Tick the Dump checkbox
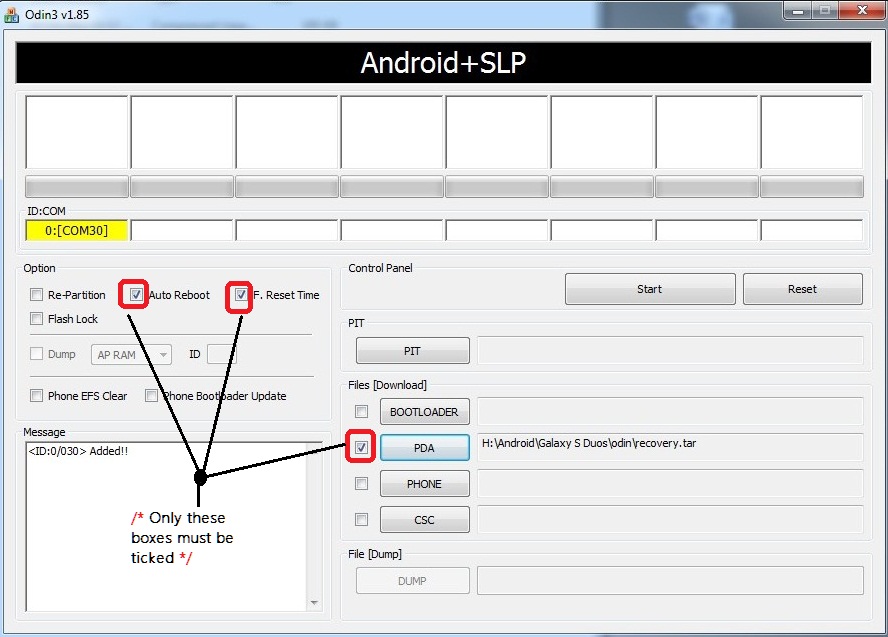This screenshot has height=637, width=888. tap(36, 354)
